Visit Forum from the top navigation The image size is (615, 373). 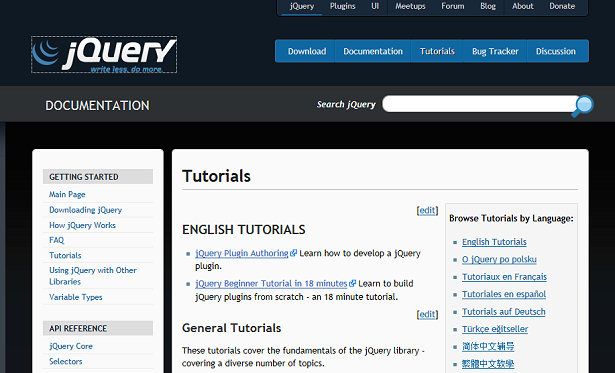[x=453, y=6]
